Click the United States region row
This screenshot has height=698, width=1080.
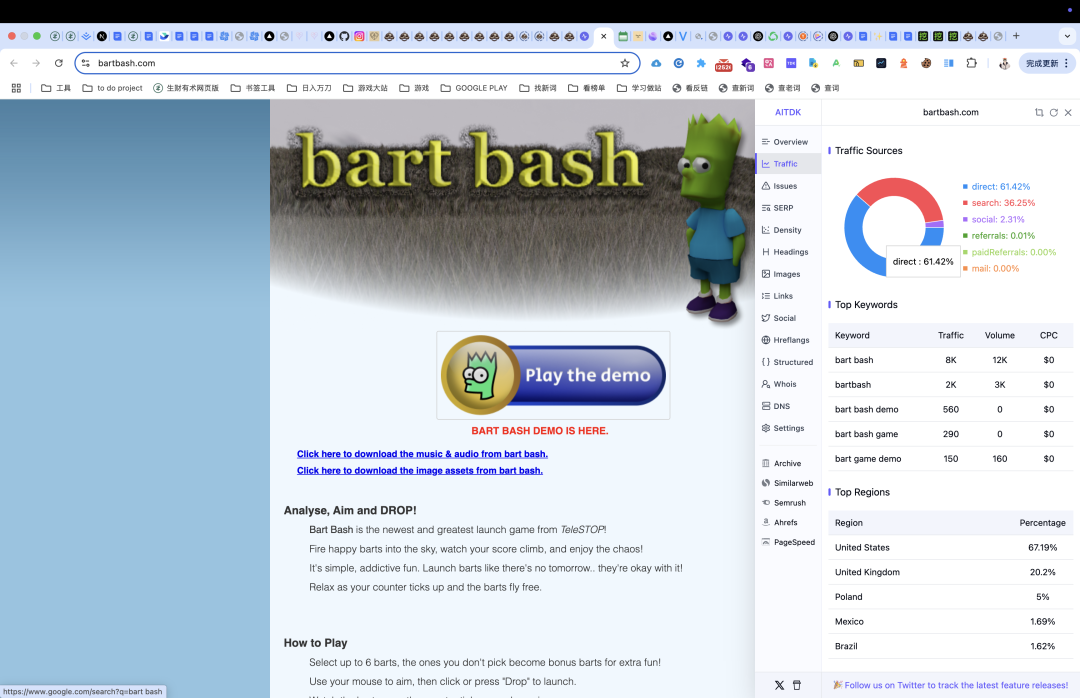click(951, 547)
